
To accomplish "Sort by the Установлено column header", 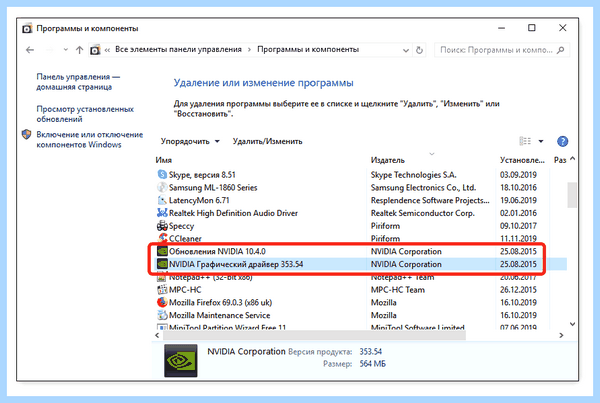I will click(522, 160).
